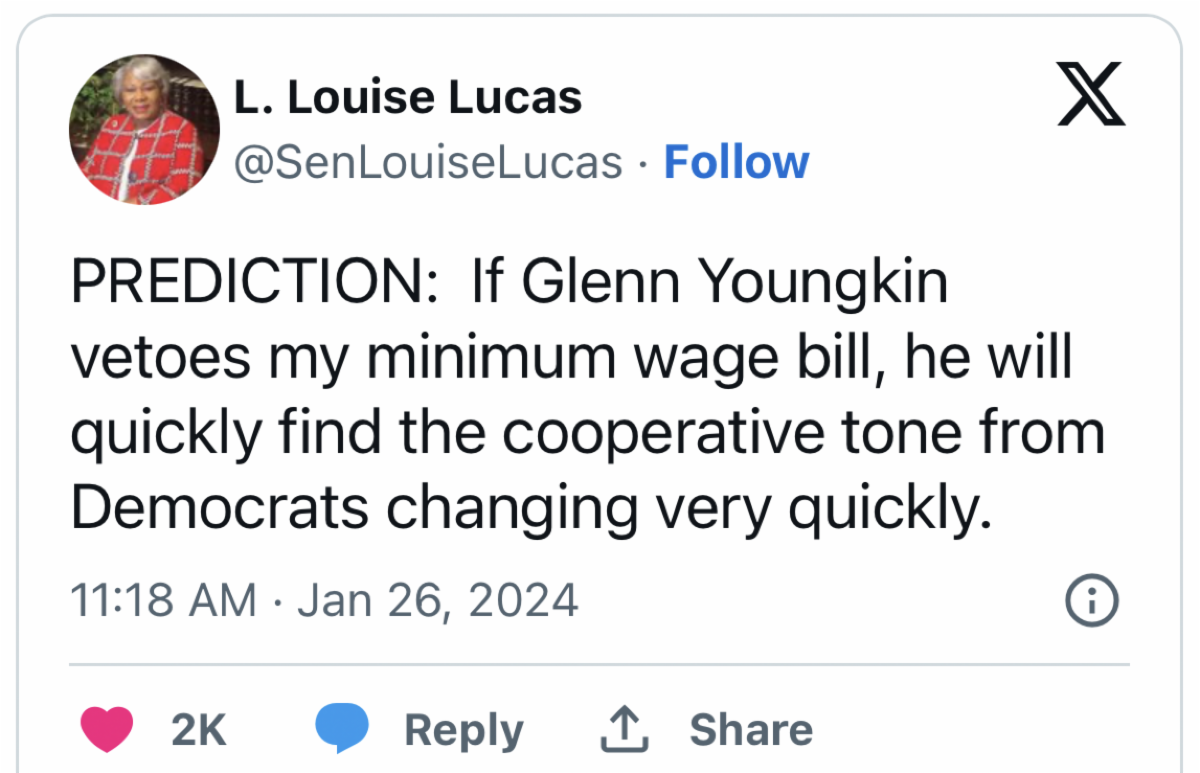The width and height of the screenshot is (1200, 773).
Task: Click the word Democrats in the tweet
Action: (219, 508)
